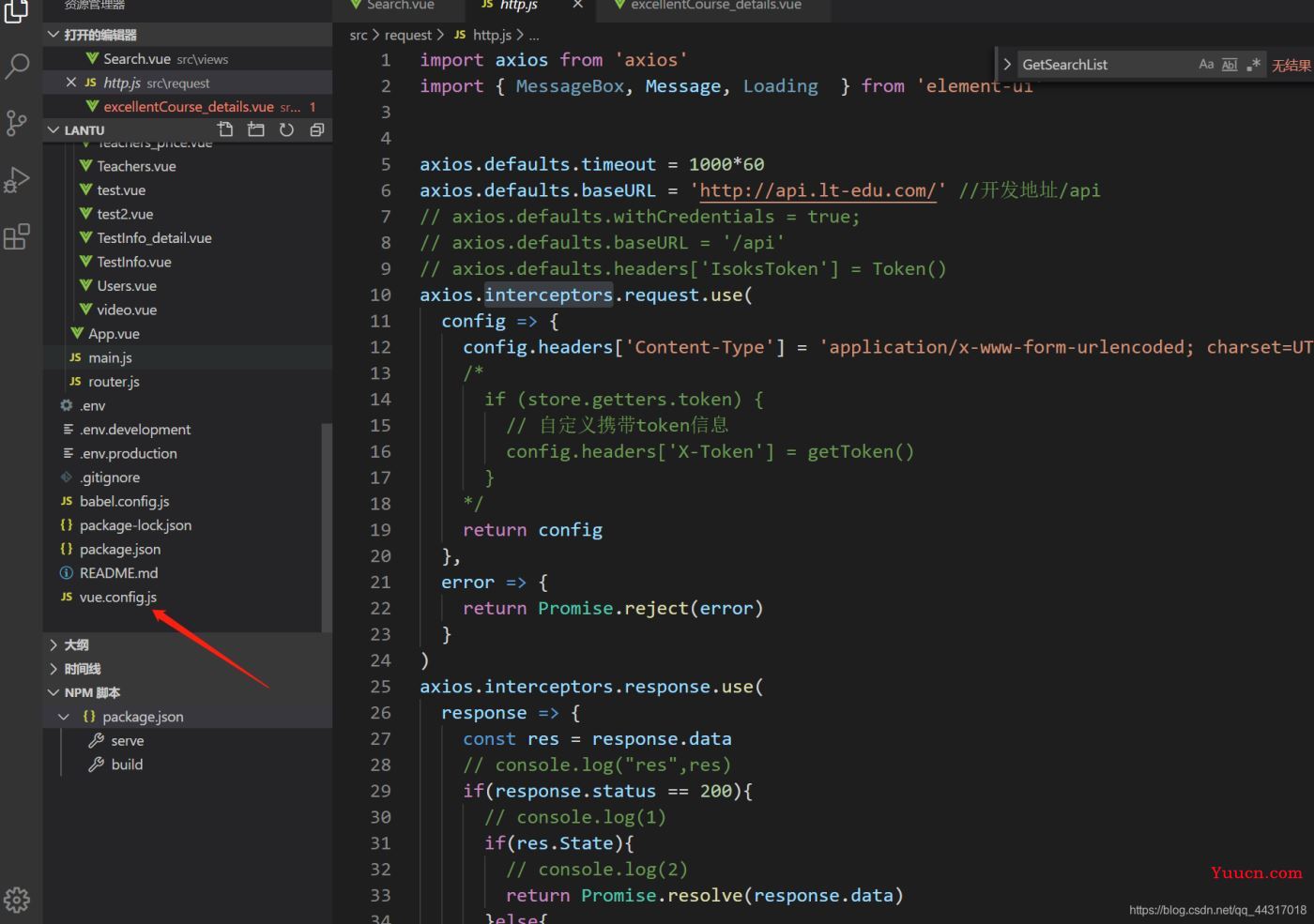
Task: Click the Manage gear icon
Action: pyautogui.click(x=17, y=900)
